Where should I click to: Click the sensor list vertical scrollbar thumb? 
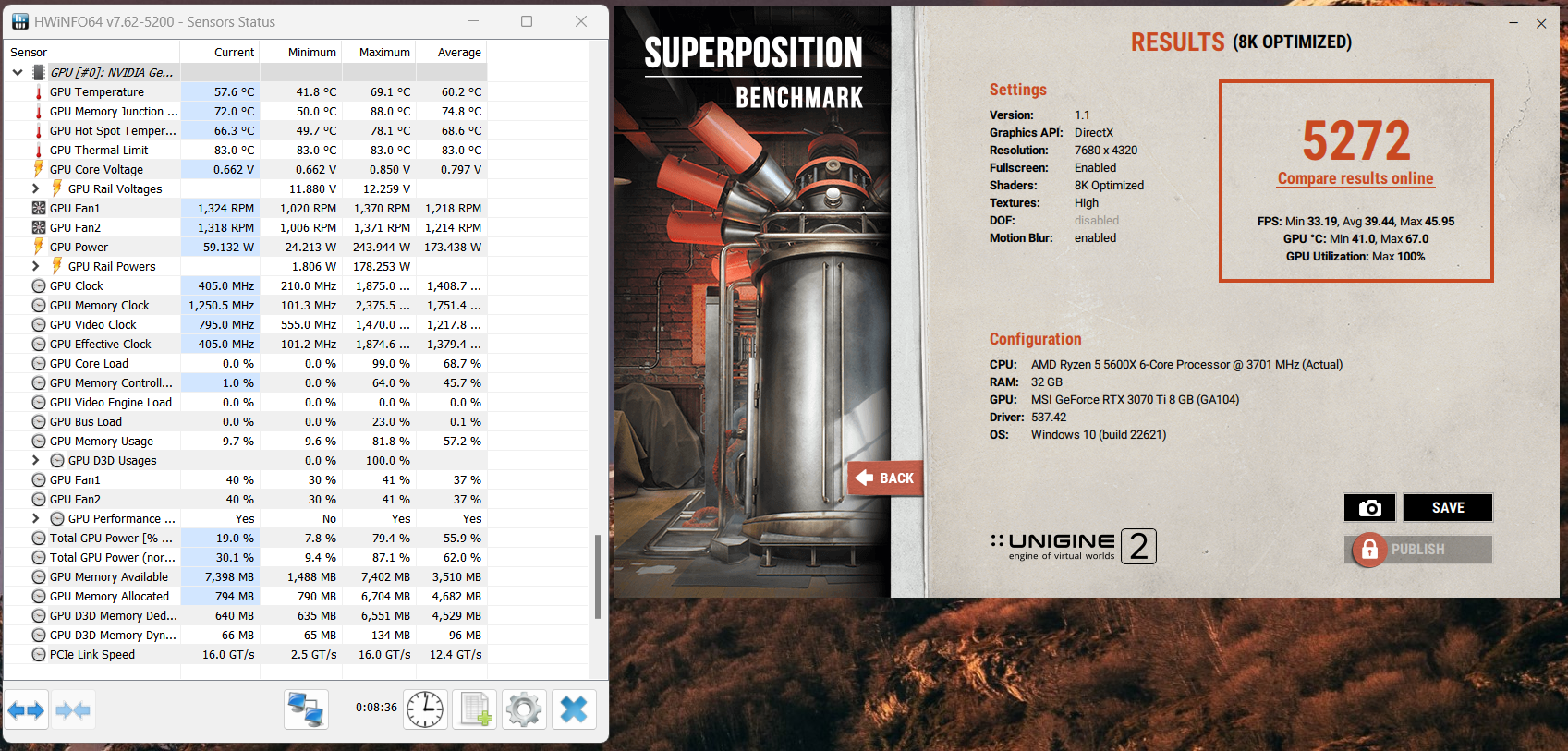(598, 576)
